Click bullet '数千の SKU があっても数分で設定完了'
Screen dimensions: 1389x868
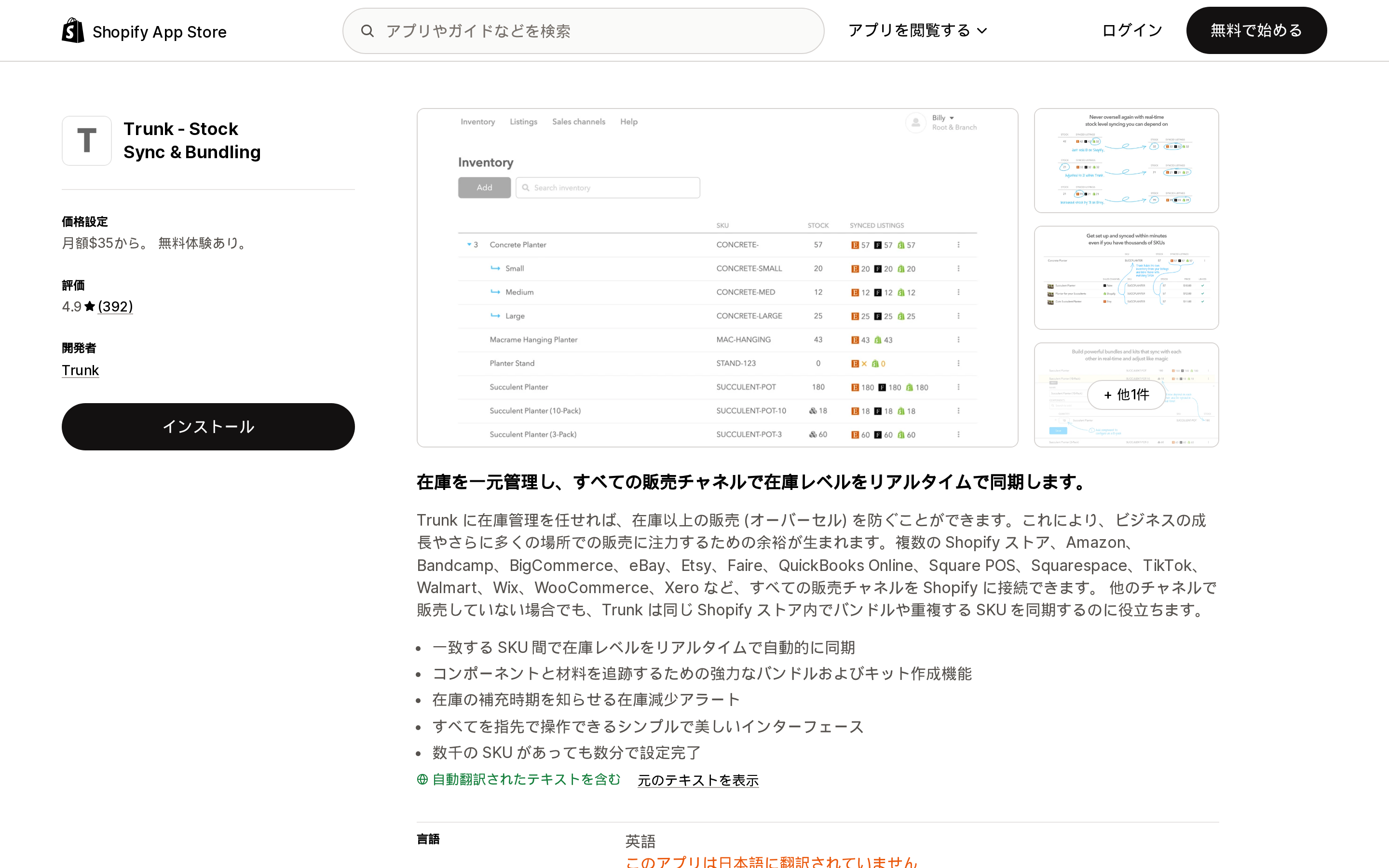(567, 752)
